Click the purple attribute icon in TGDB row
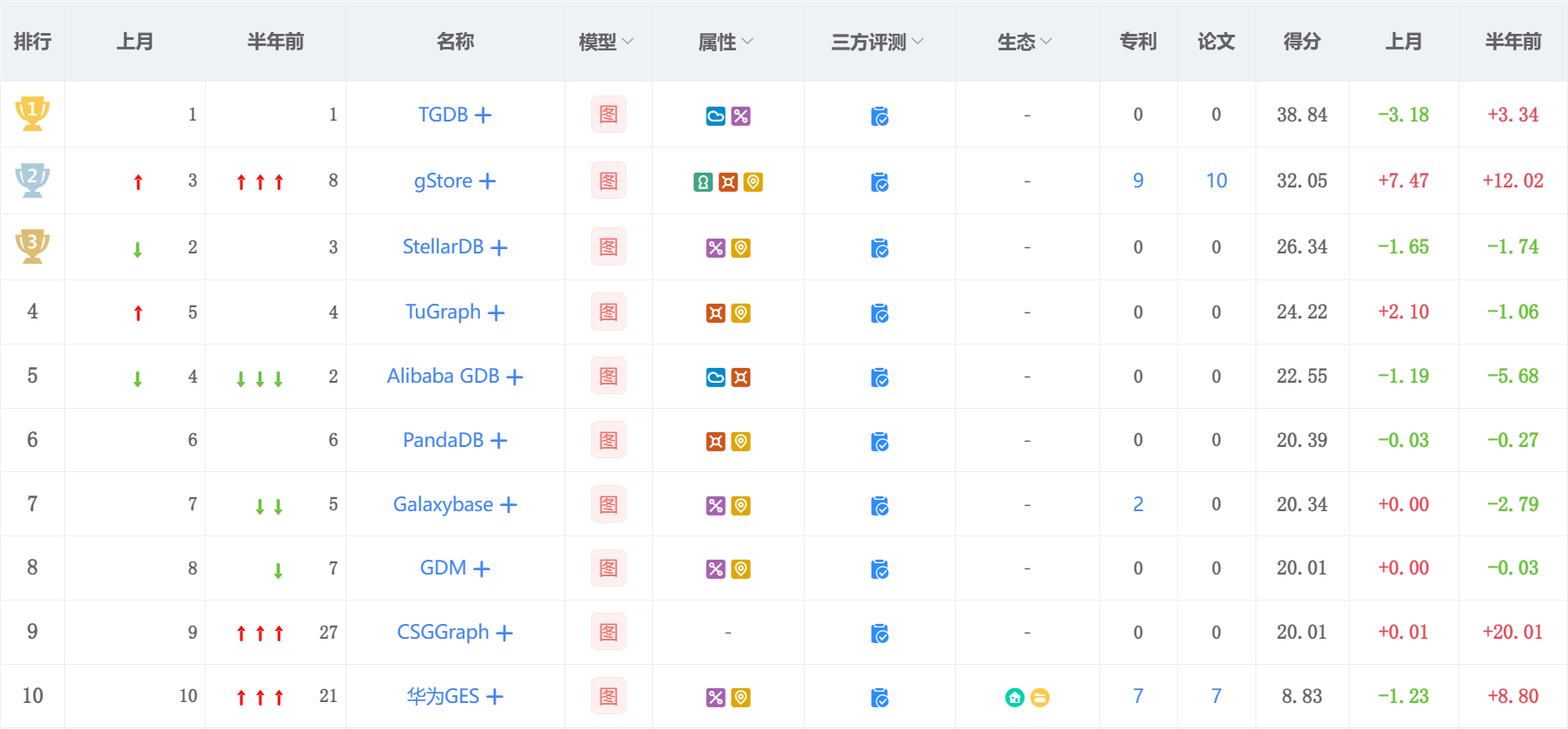This screenshot has height=729, width=1568. pos(741,116)
